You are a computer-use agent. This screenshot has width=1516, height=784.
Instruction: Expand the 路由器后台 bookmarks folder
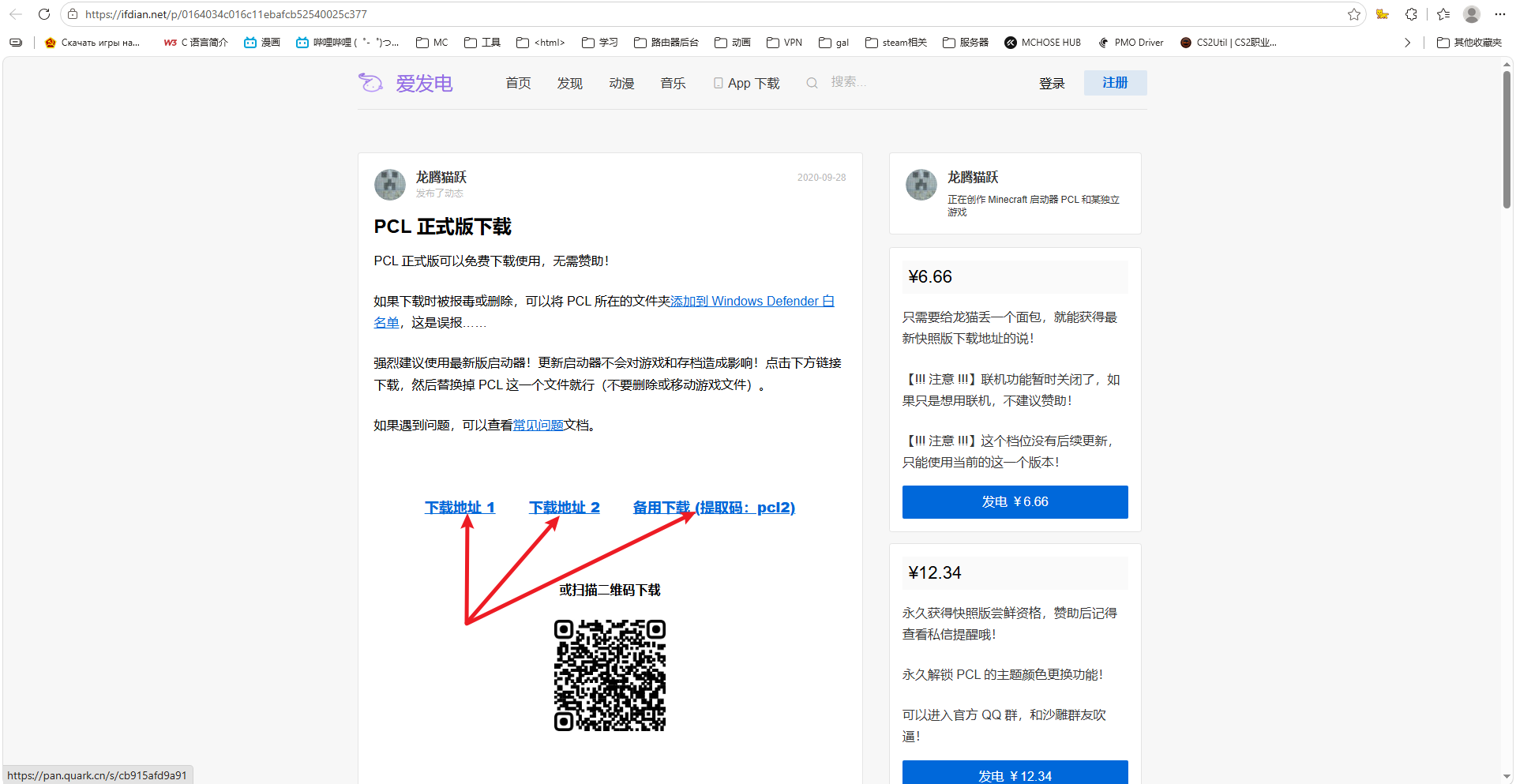point(666,43)
